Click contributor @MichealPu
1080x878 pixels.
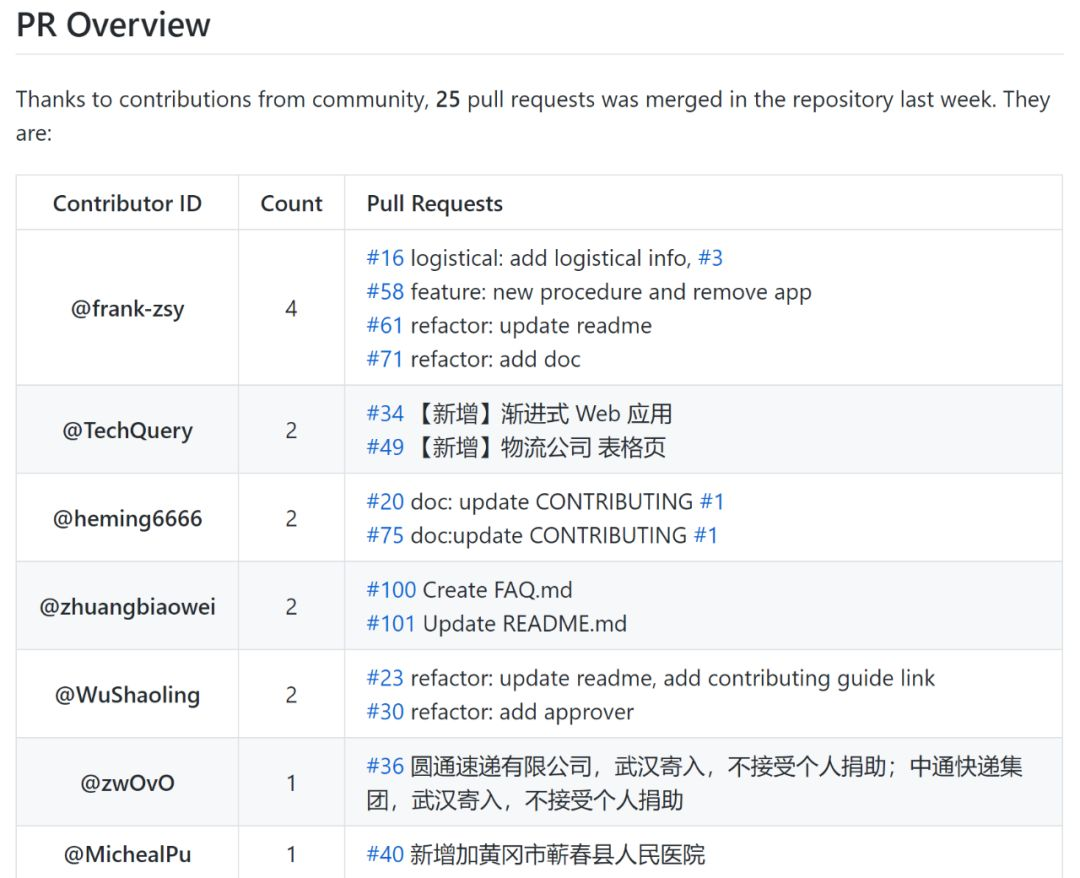(127, 855)
